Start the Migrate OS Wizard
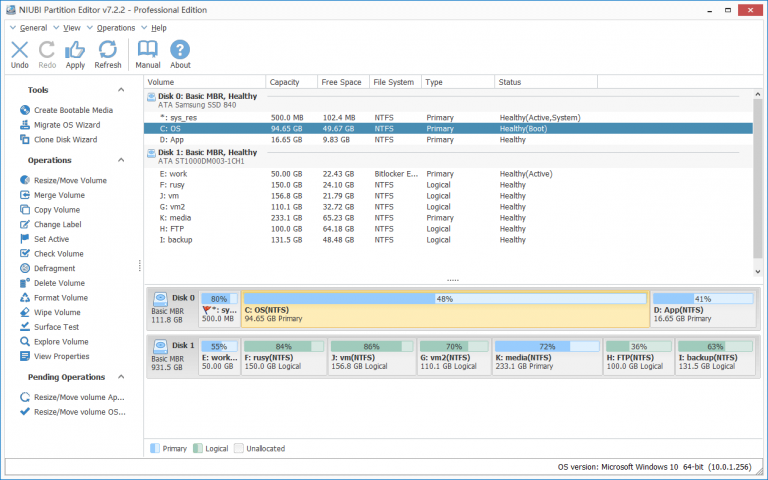Viewport: 768px width, 480px height. 60,125
